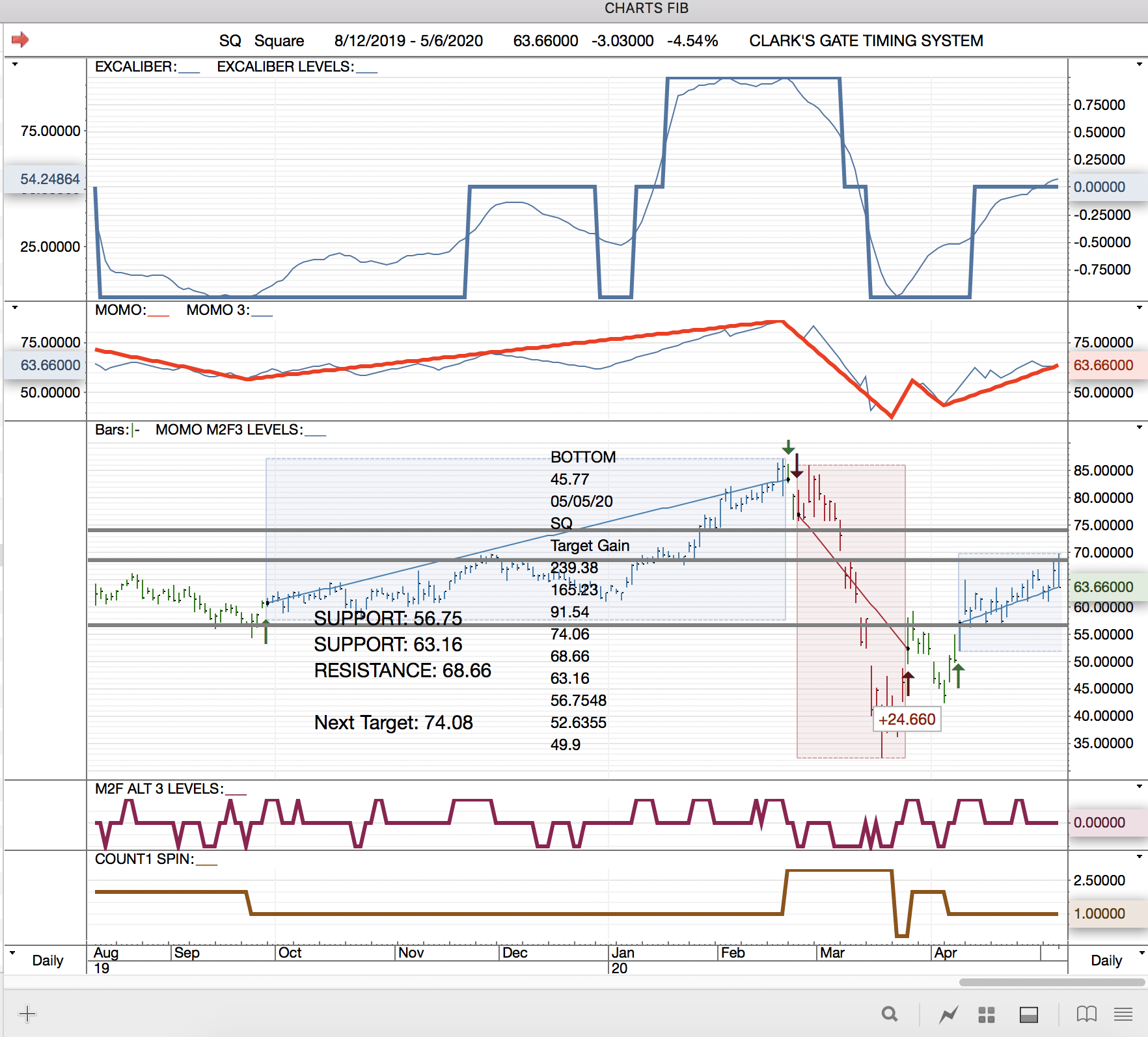Open the MOMO pane's left corner triangle menu
The image size is (1148, 1037).
(15, 307)
